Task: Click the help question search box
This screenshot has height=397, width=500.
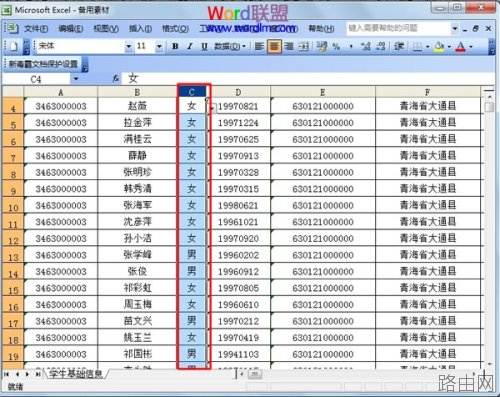Action: coord(398,28)
